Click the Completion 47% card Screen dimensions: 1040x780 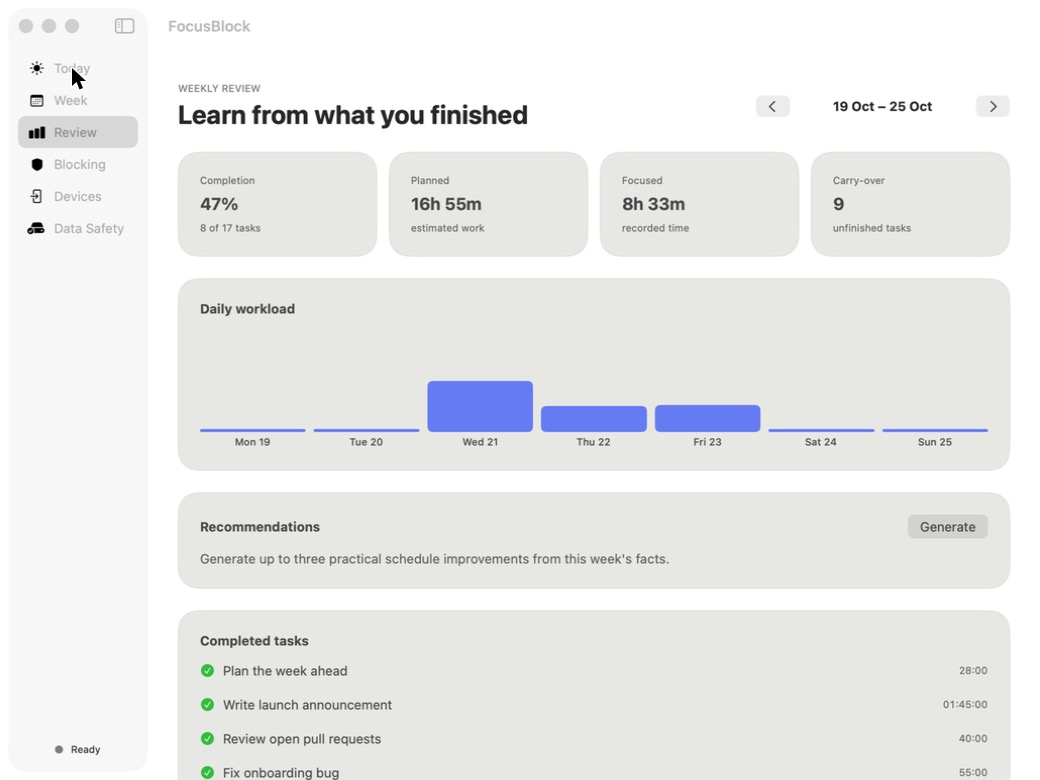[277, 204]
